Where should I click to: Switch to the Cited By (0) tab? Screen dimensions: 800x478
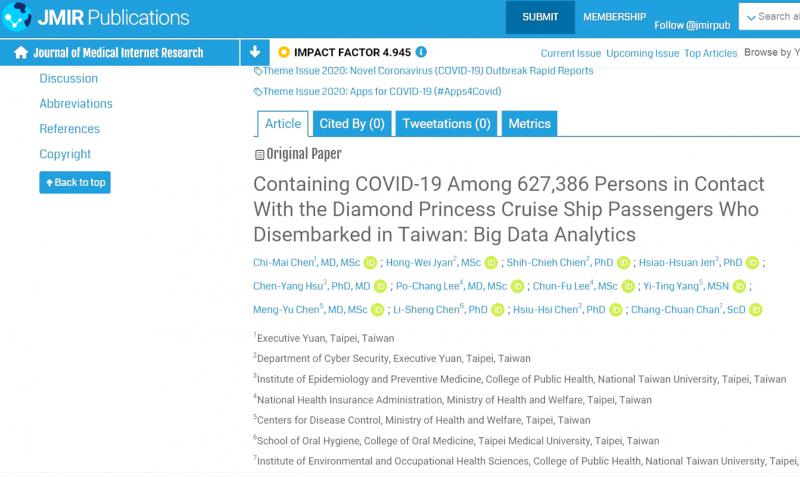[x=352, y=123]
